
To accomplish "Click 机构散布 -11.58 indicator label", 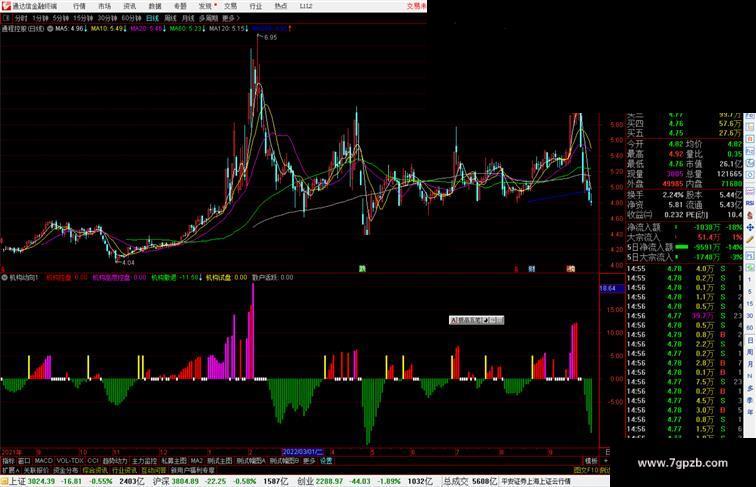I will click(176, 278).
